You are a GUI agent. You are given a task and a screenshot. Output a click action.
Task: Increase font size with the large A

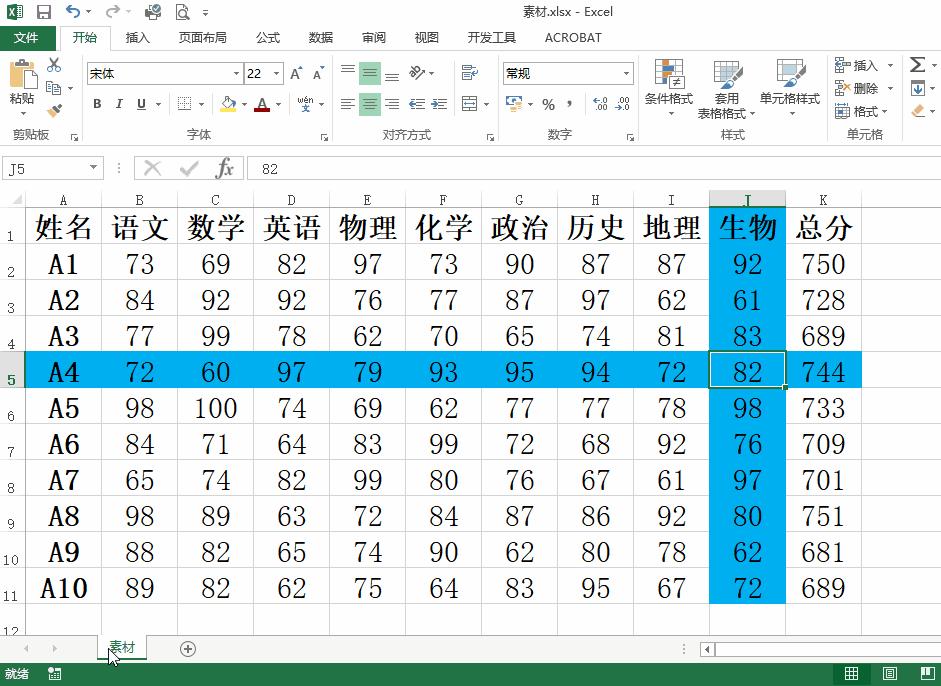(296, 73)
